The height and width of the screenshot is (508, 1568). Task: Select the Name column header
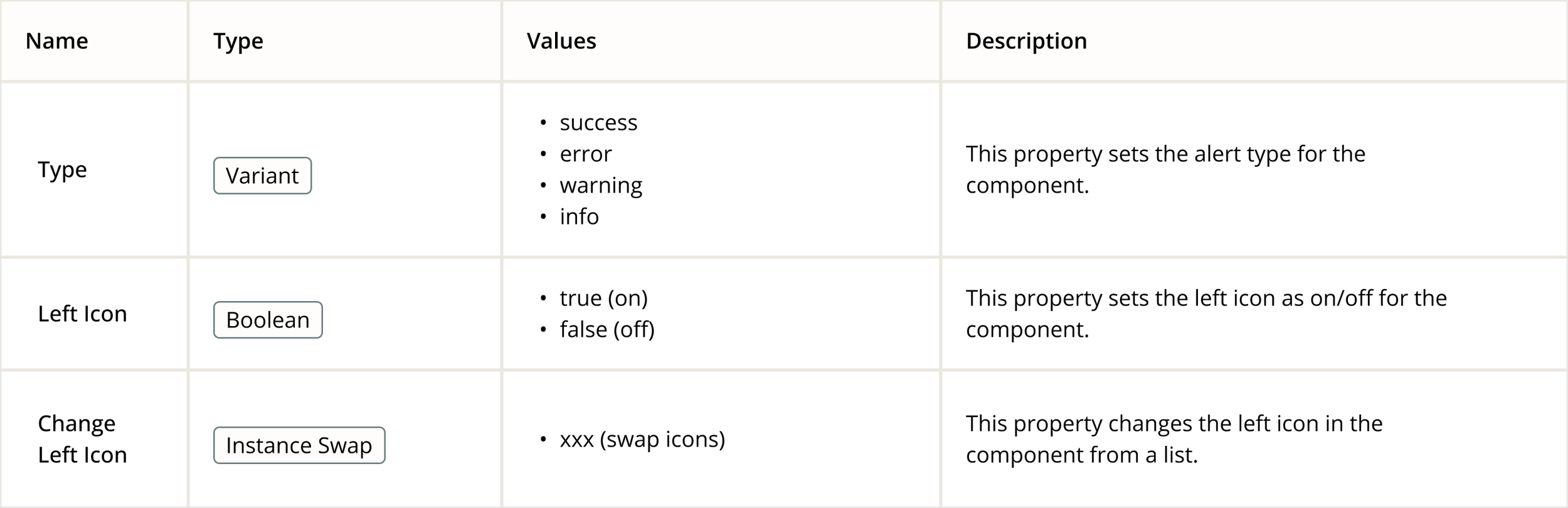[x=56, y=41]
